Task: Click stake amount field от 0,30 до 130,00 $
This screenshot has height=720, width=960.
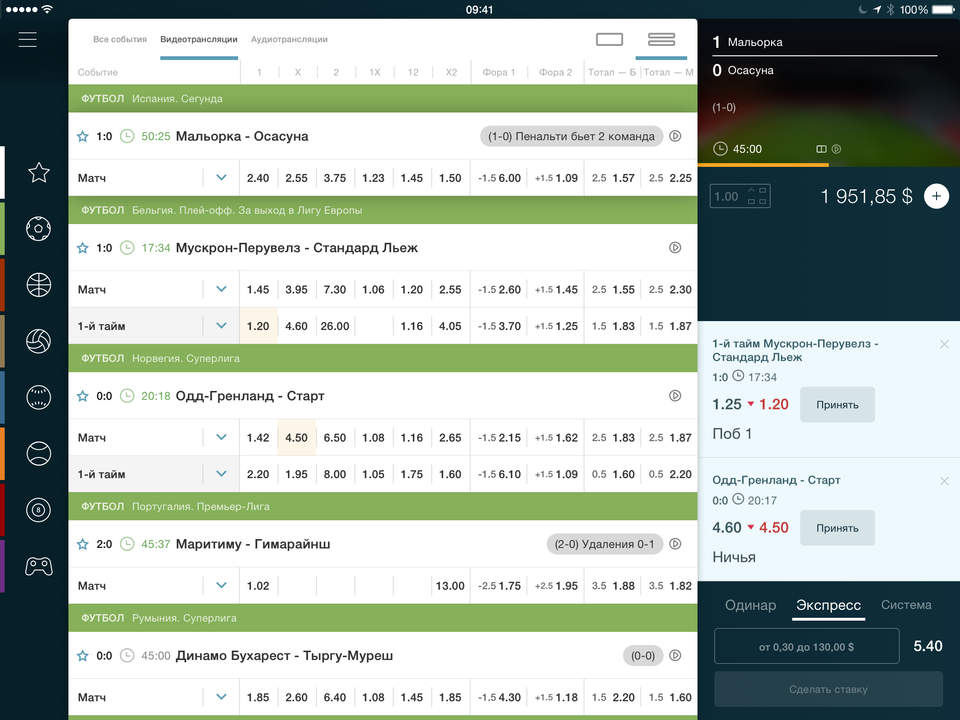Action: [x=806, y=647]
